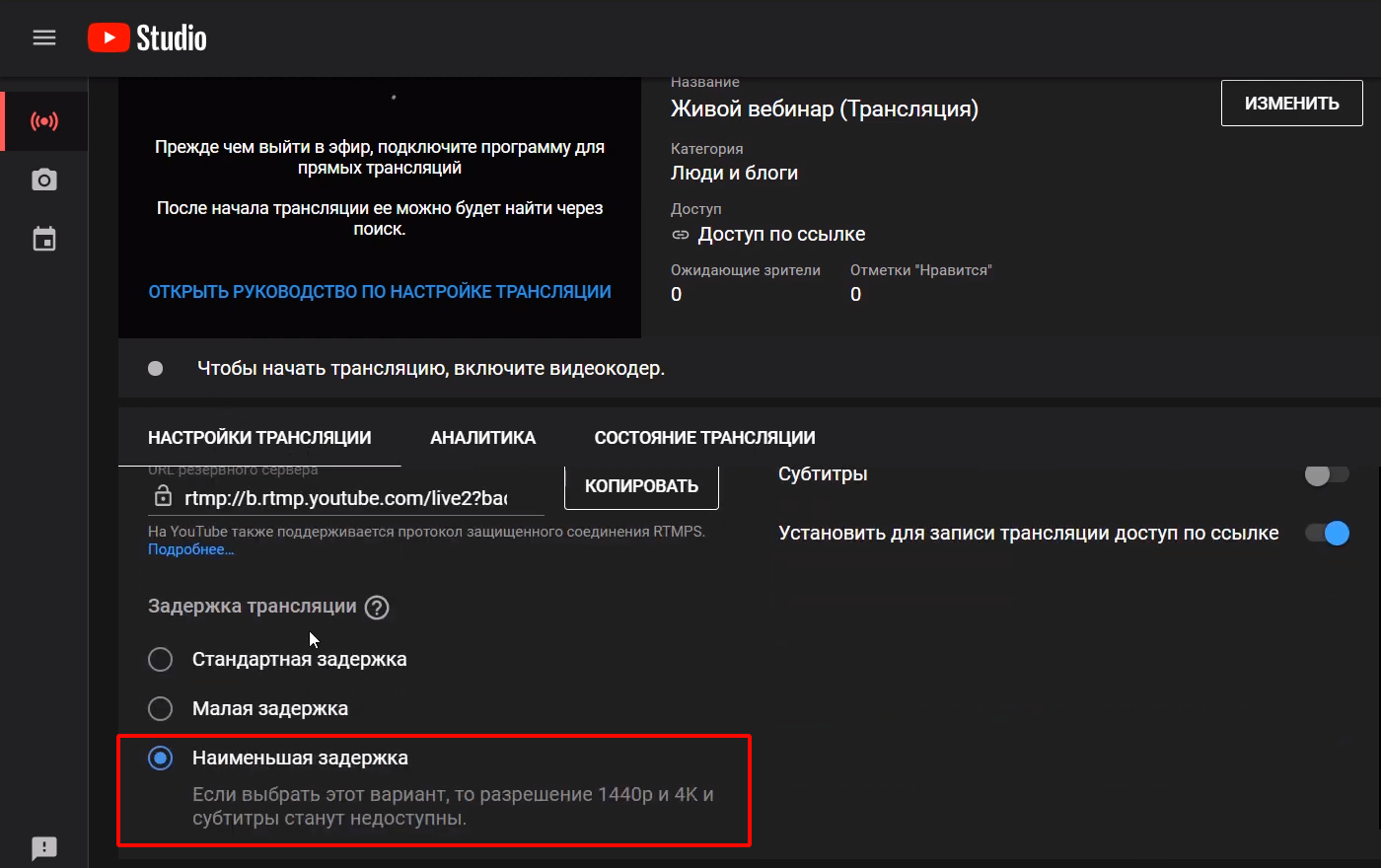1381x868 pixels.
Task: Open the Webcam camera sidebar icon
Action: pos(44,181)
